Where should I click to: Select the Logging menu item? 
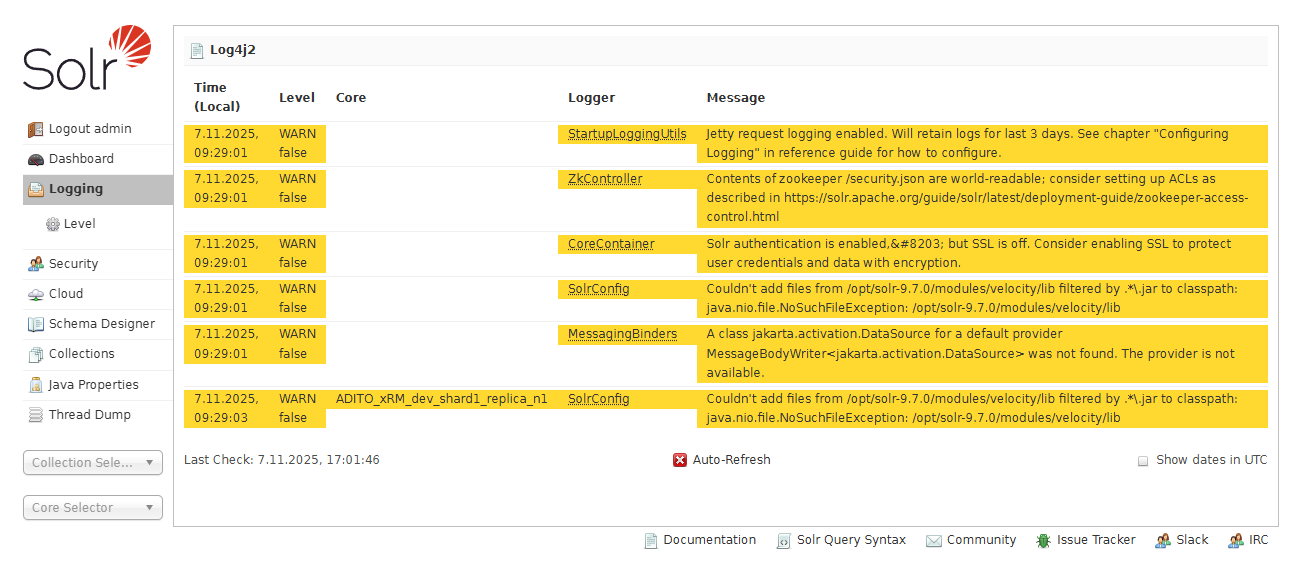(98, 189)
